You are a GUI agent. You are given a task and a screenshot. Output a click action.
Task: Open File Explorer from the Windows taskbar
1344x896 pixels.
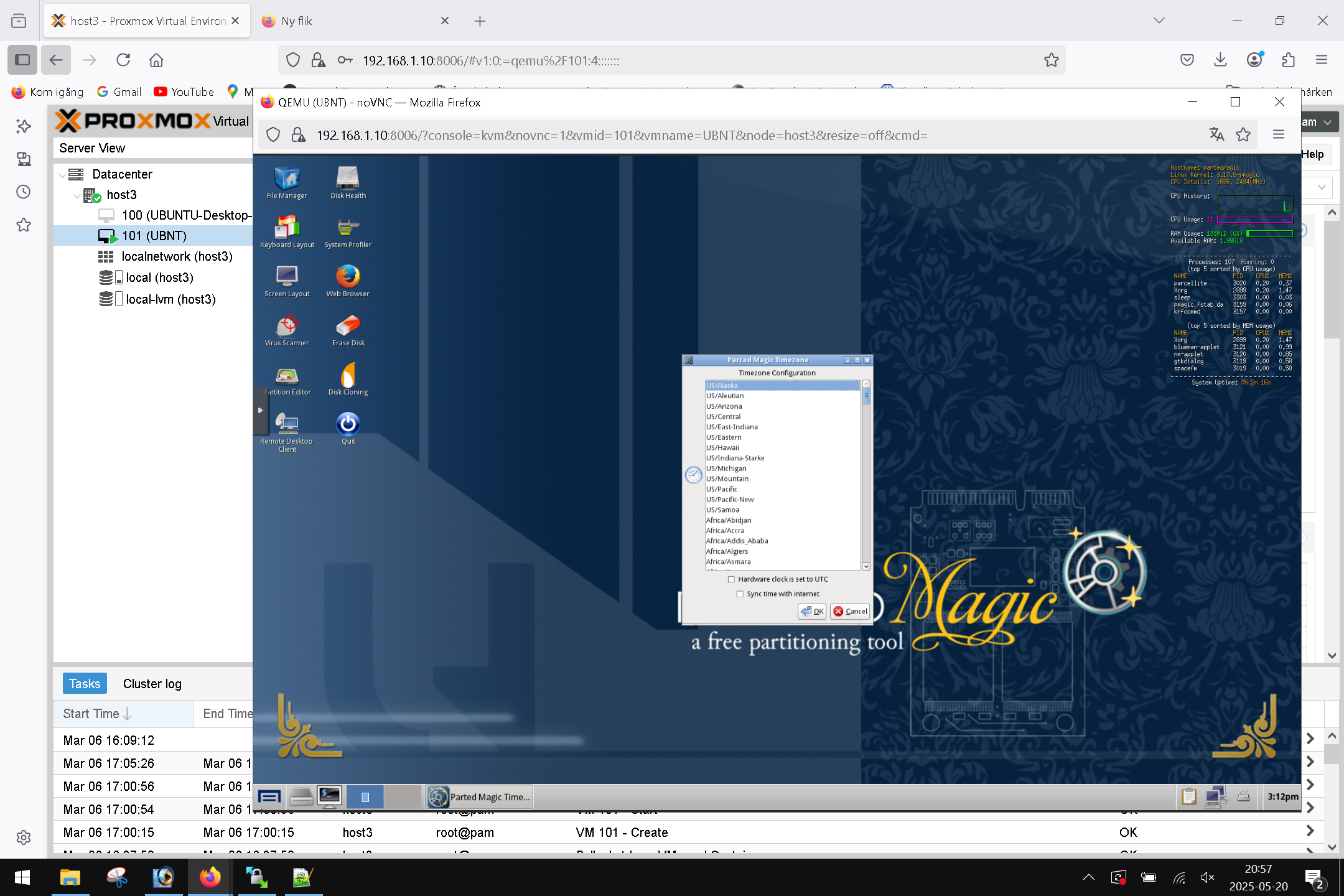(70, 878)
